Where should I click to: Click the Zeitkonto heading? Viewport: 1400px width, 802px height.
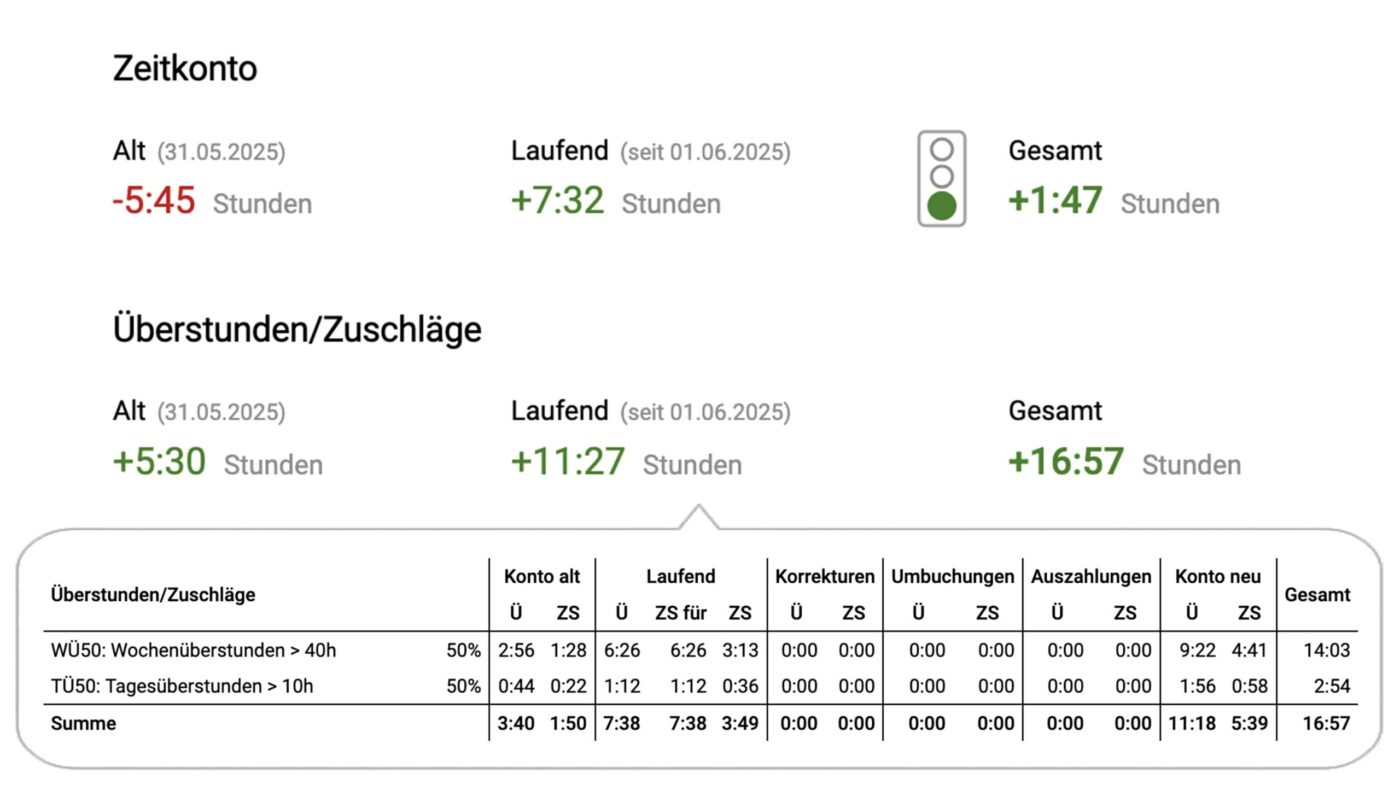coord(185,69)
